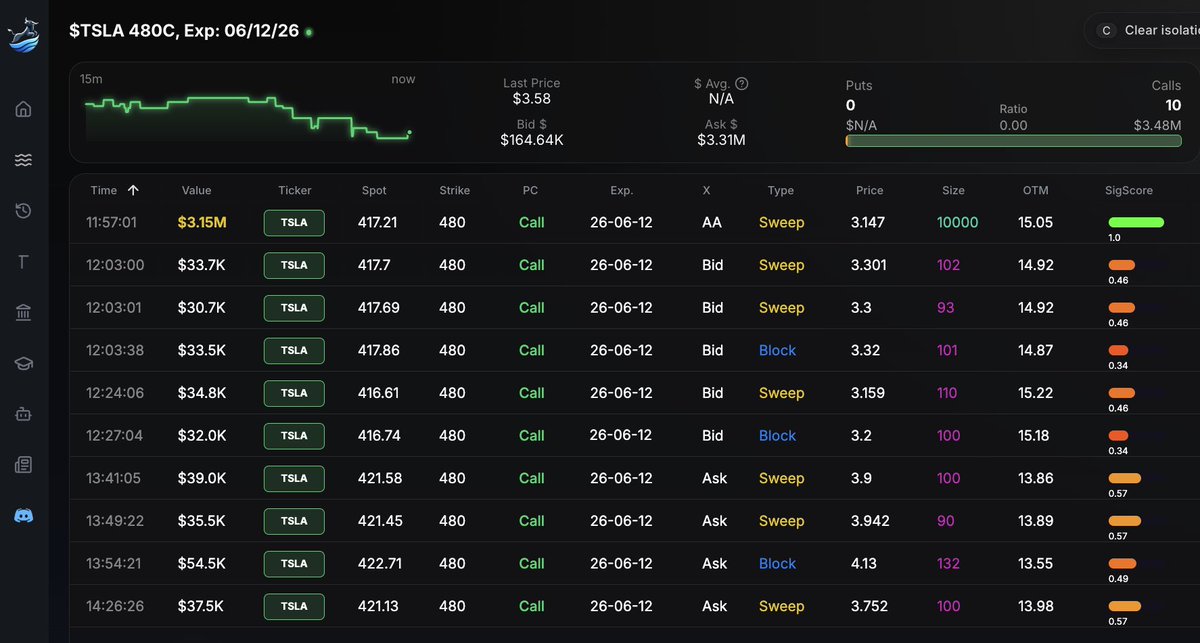Sort by the PC column header

[x=530, y=190]
